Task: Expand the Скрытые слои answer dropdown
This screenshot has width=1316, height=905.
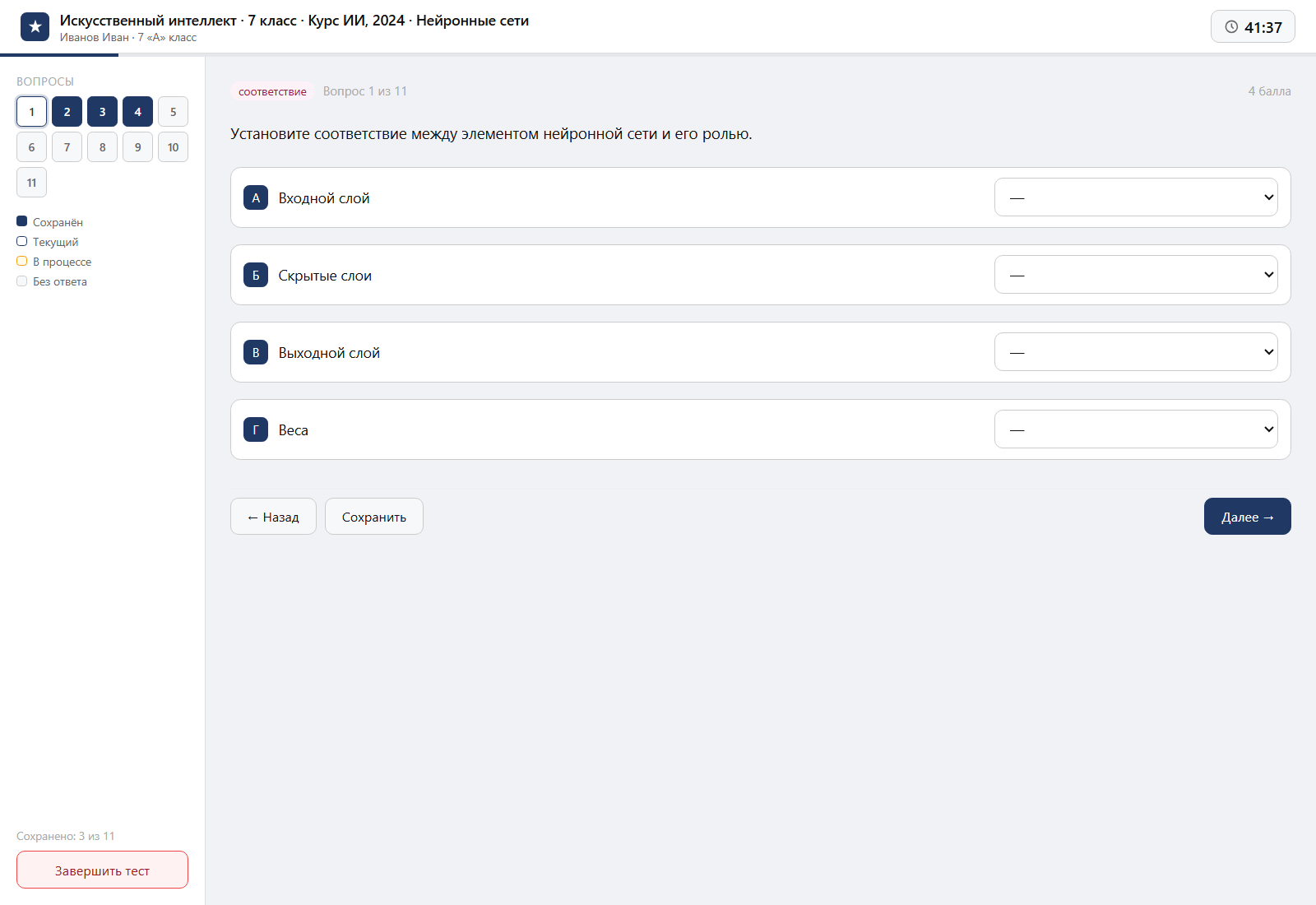Action: coord(1136,275)
